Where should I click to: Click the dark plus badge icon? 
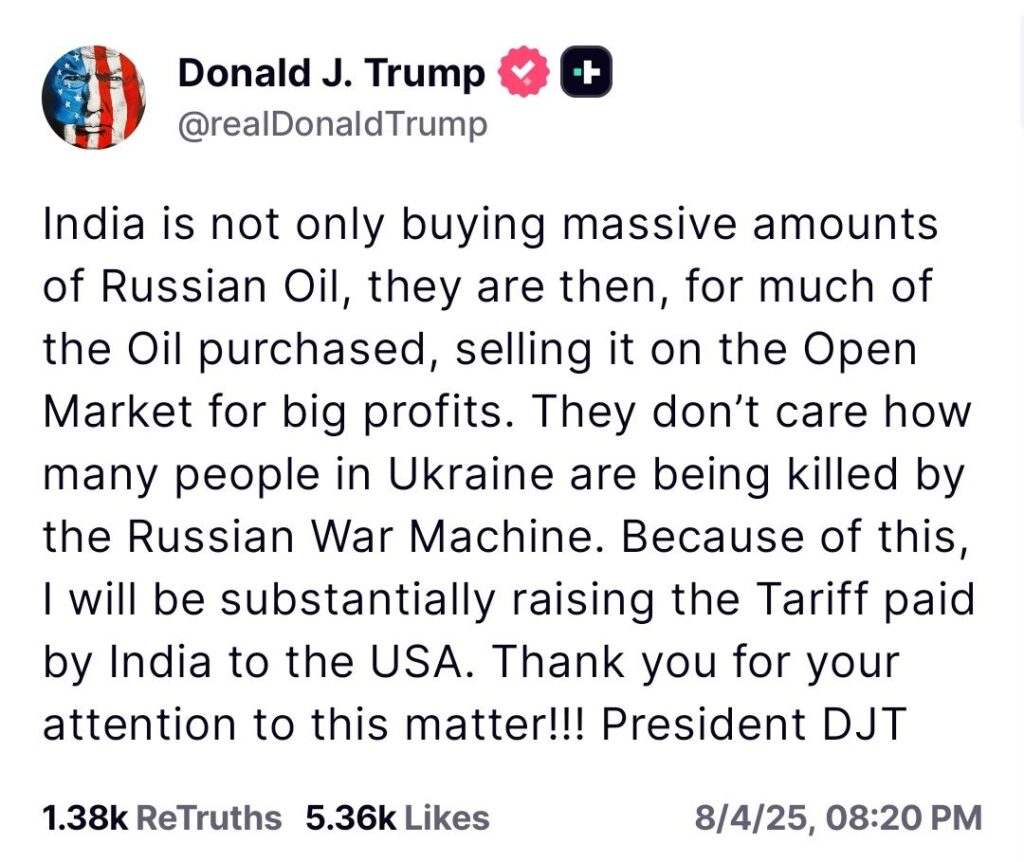tap(586, 72)
